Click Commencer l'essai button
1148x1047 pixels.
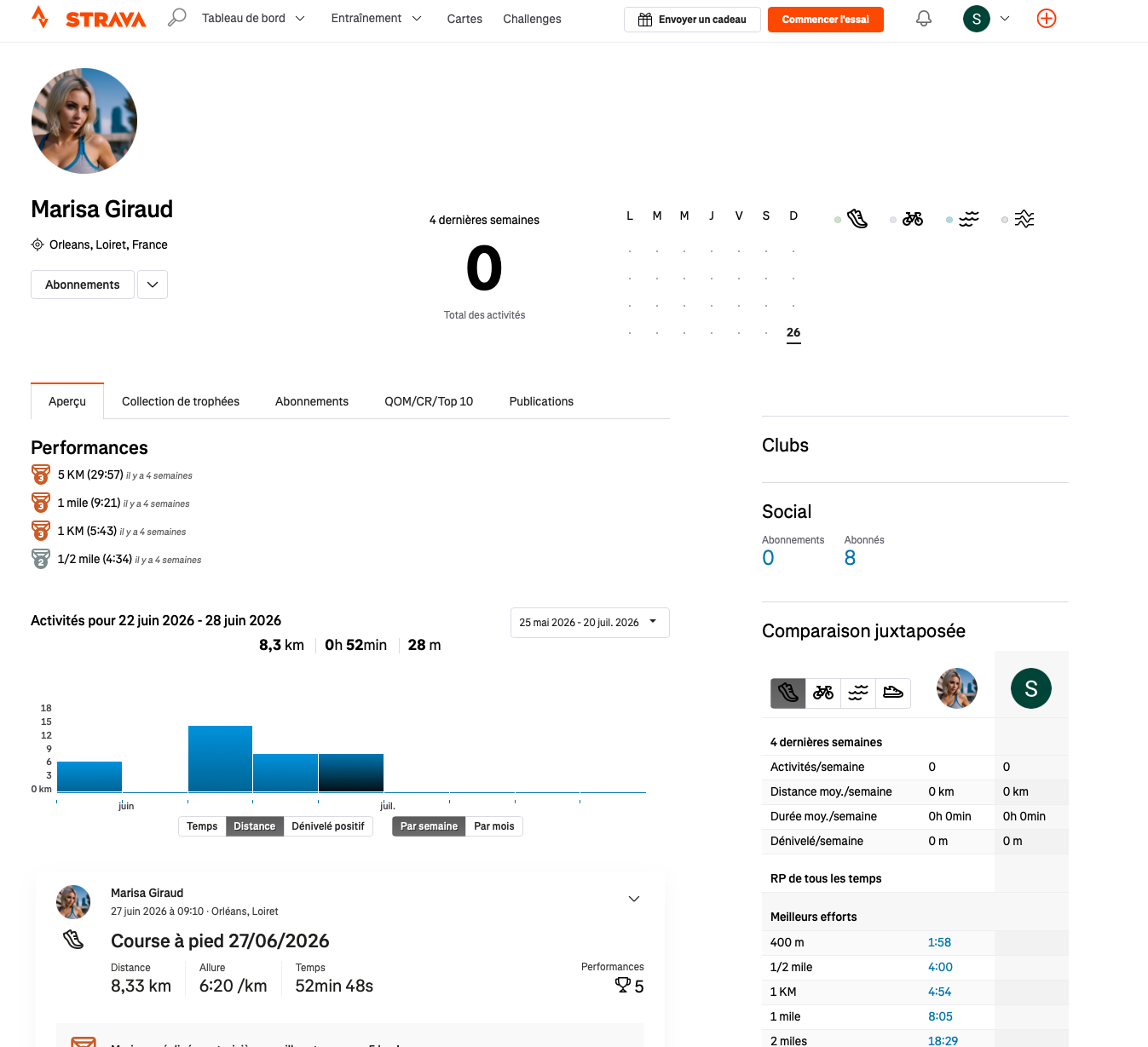tap(826, 20)
